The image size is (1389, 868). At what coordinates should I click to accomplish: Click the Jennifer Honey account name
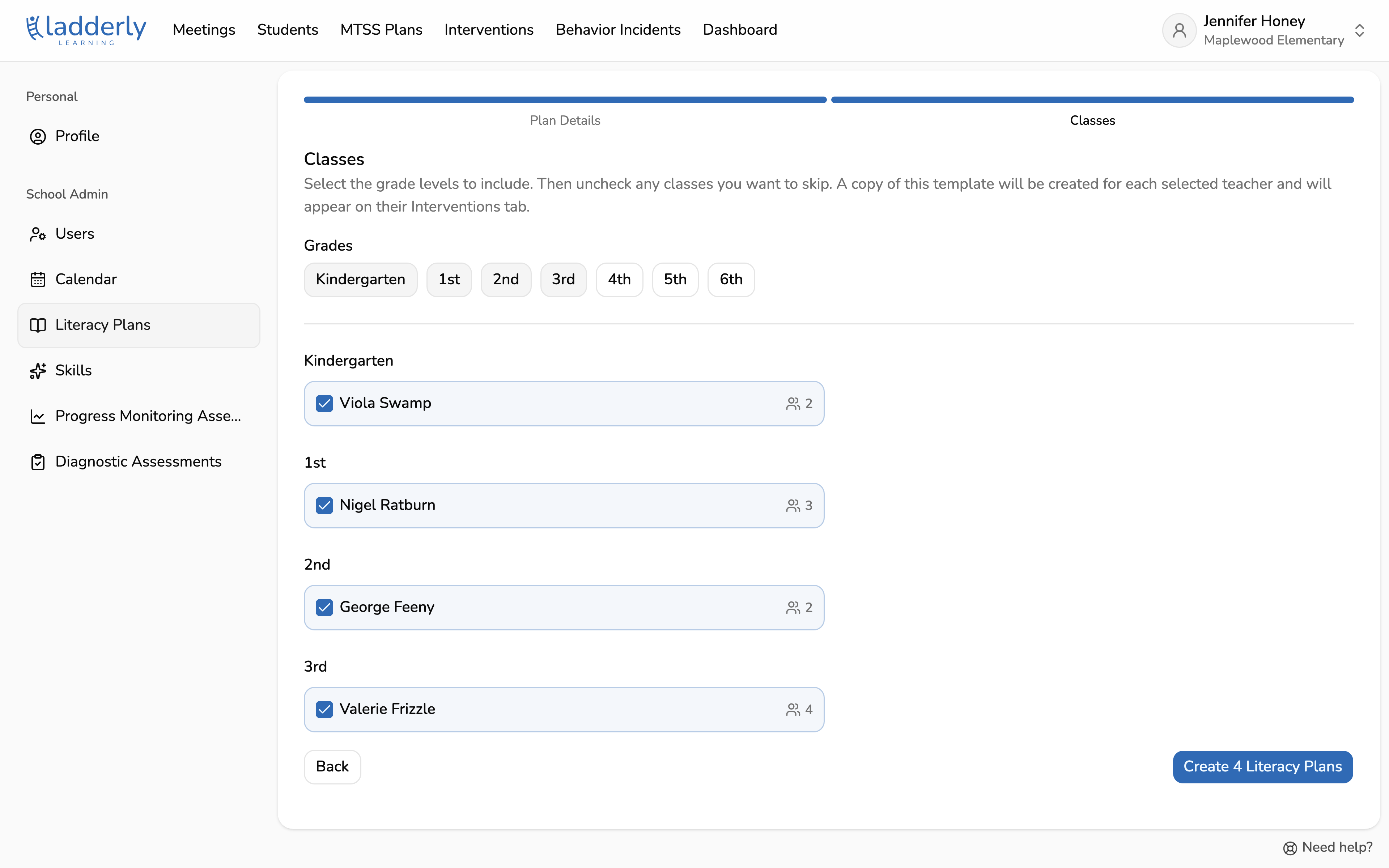(1254, 21)
